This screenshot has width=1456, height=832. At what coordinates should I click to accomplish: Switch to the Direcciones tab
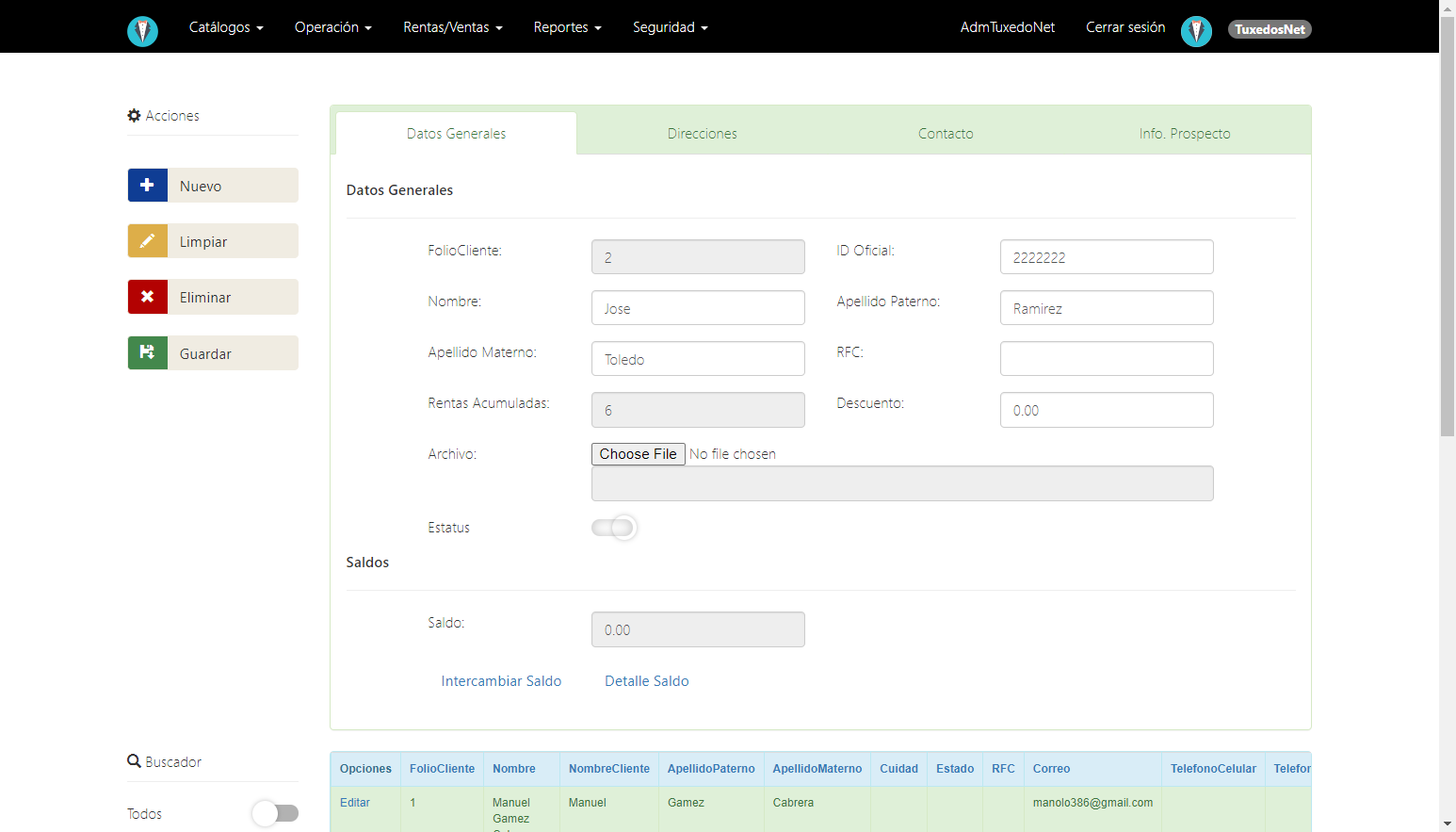pyautogui.click(x=703, y=134)
